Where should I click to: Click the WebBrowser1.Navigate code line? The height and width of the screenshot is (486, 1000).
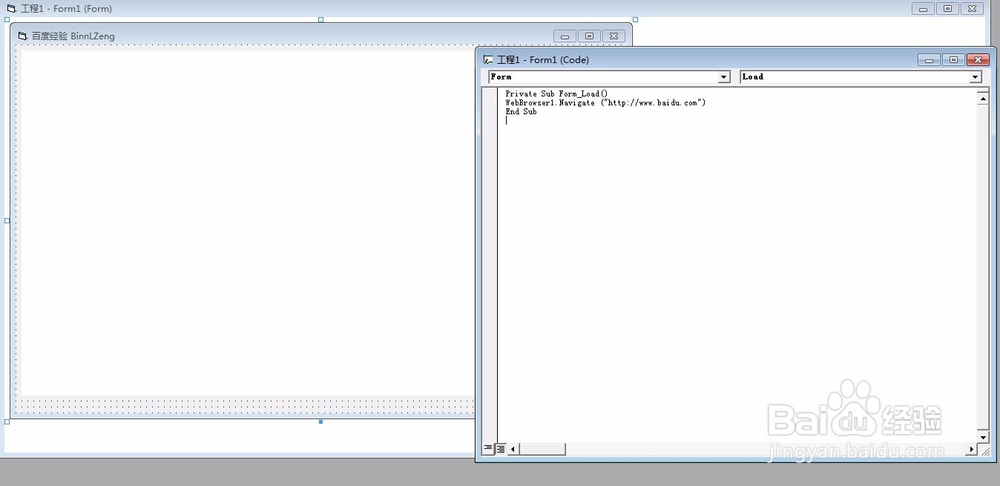(606, 103)
